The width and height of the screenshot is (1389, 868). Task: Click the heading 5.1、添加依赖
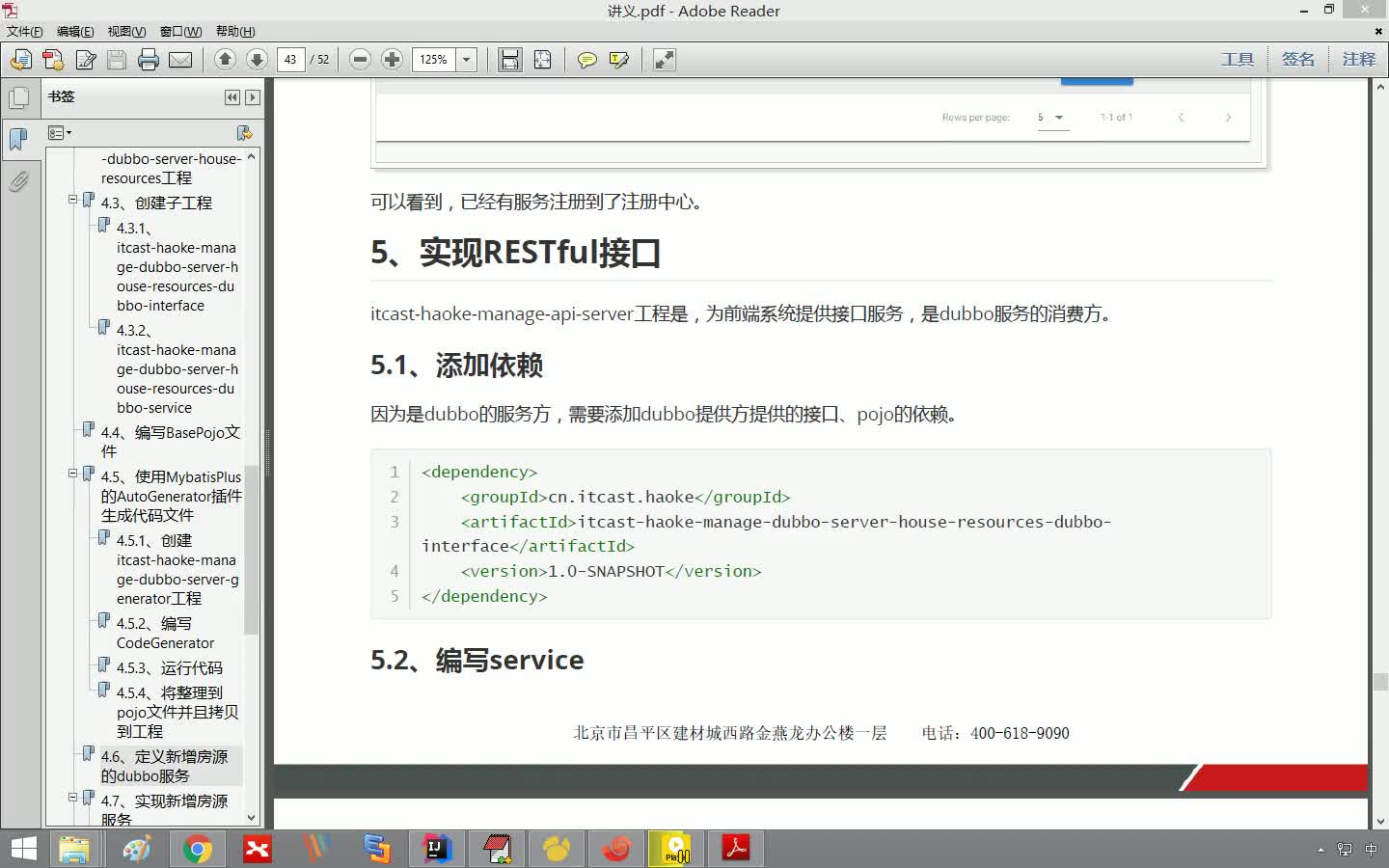point(456,365)
